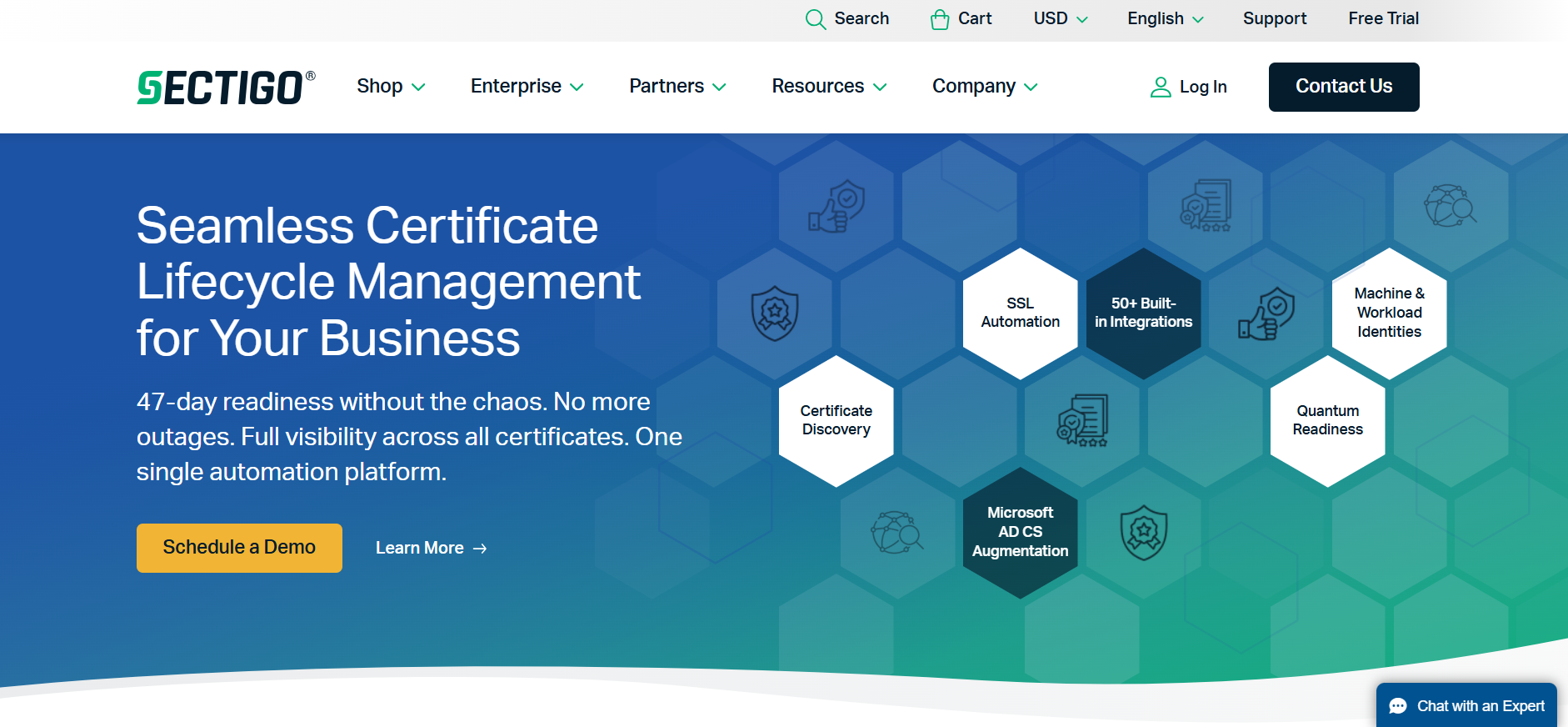The height and width of the screenshot is (727, 1568).
Task: Select the 50+ Built-in Integrations hexagon
Action: tap(1143, 313)
